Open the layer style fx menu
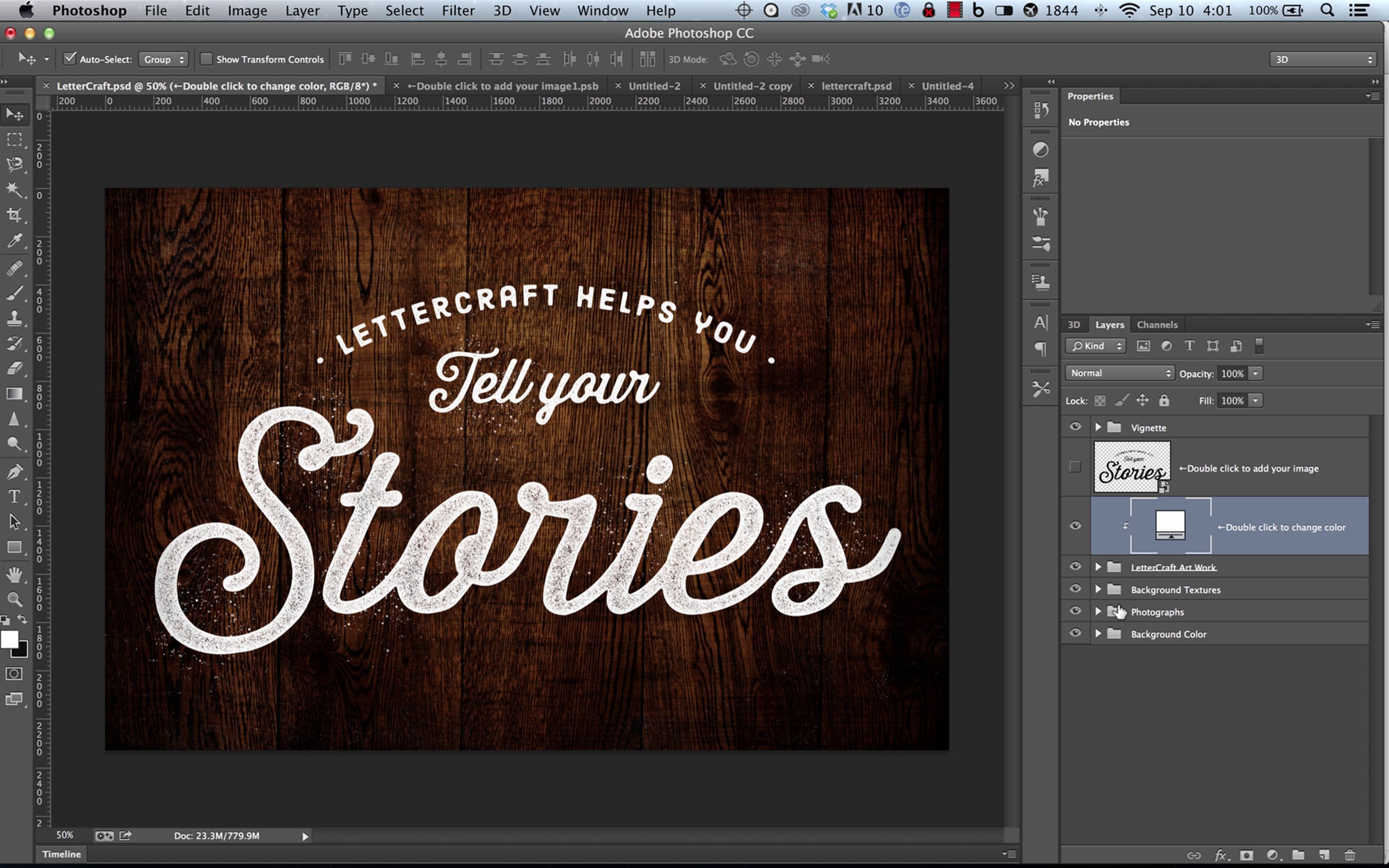This screenshot has width=1389, height=868. coord(1221,855)
